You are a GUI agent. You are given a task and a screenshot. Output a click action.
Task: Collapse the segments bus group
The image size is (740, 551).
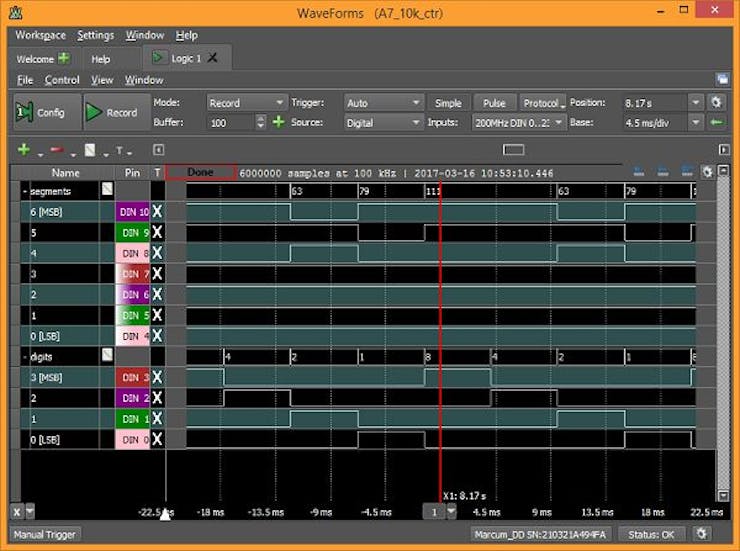pyautogui.click(x=25, y=192)
